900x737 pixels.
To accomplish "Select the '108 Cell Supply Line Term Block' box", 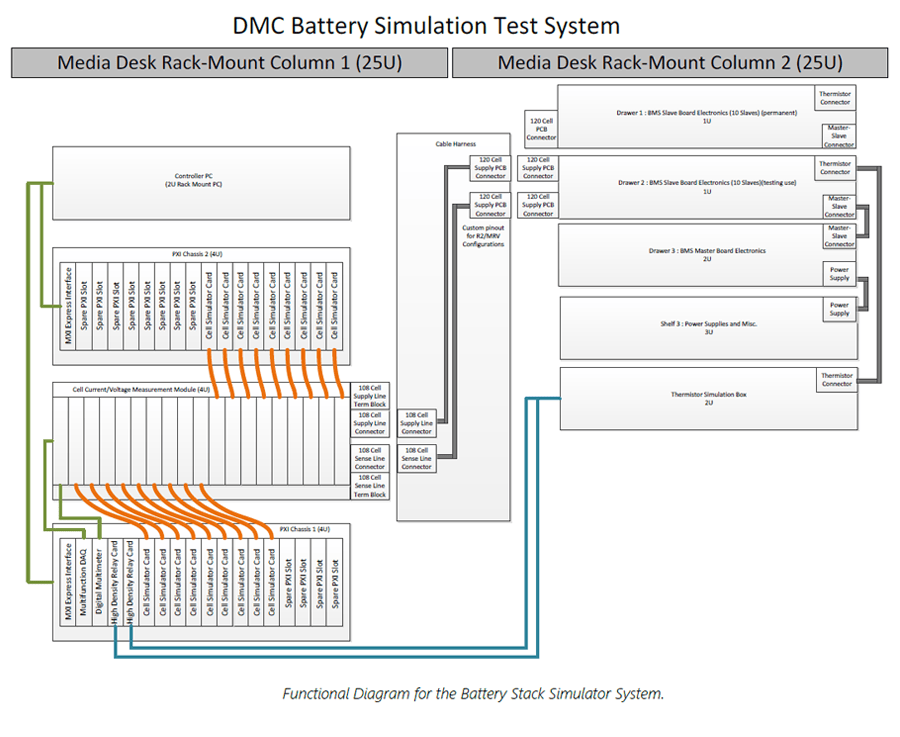I will [x=370, y=396].
